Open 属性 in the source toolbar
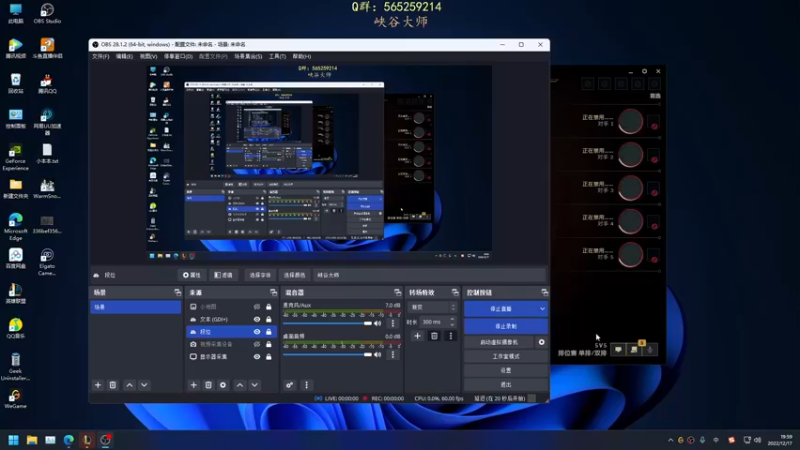Viewport: 800px width, 450px height. [191, 275]
